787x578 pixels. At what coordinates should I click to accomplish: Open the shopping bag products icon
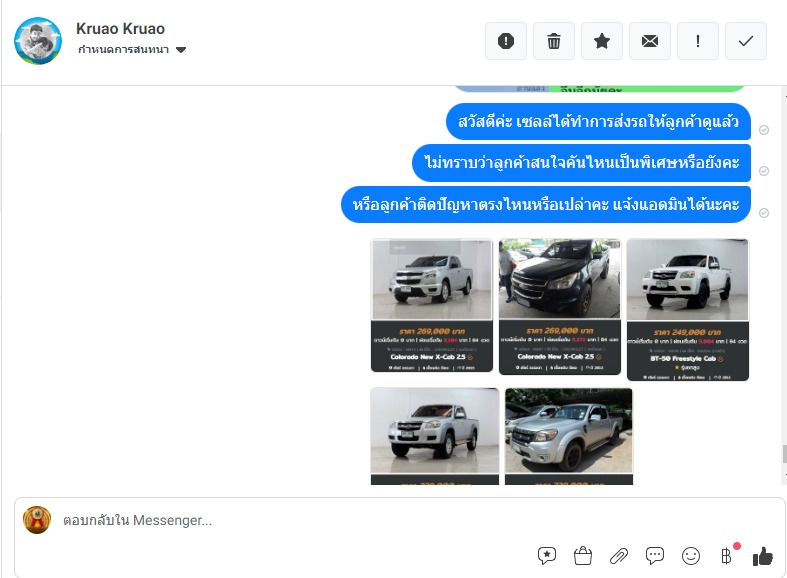[x=583, y=555]
